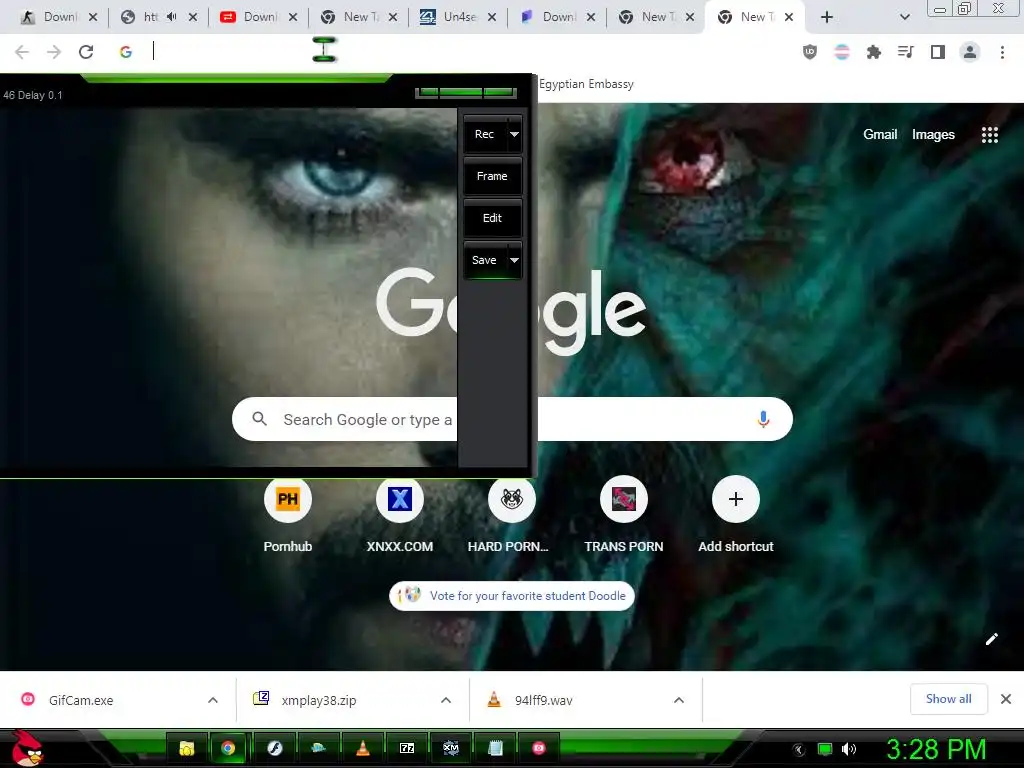1024x768 pixels.
Task: Open the XMPlay taskbar icon
Action: click(x=451, y=748)
